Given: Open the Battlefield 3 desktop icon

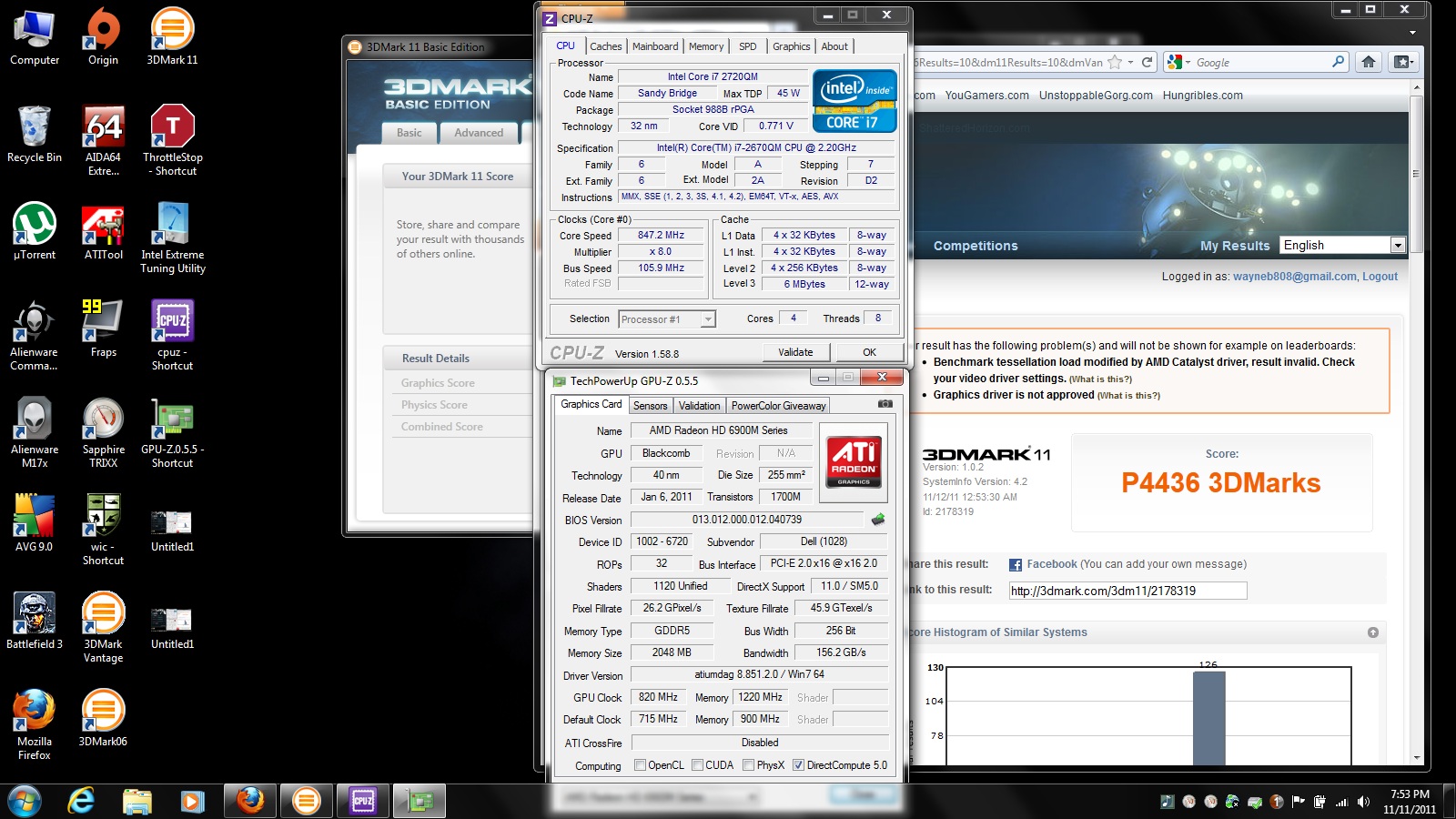Looking at the screenshot, I should point(35,621).
